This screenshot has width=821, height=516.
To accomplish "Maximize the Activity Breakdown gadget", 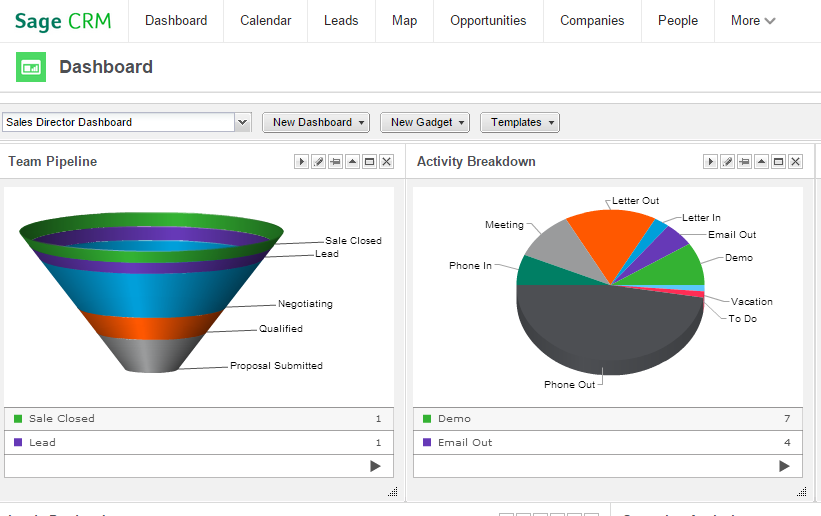I will 779,162.
